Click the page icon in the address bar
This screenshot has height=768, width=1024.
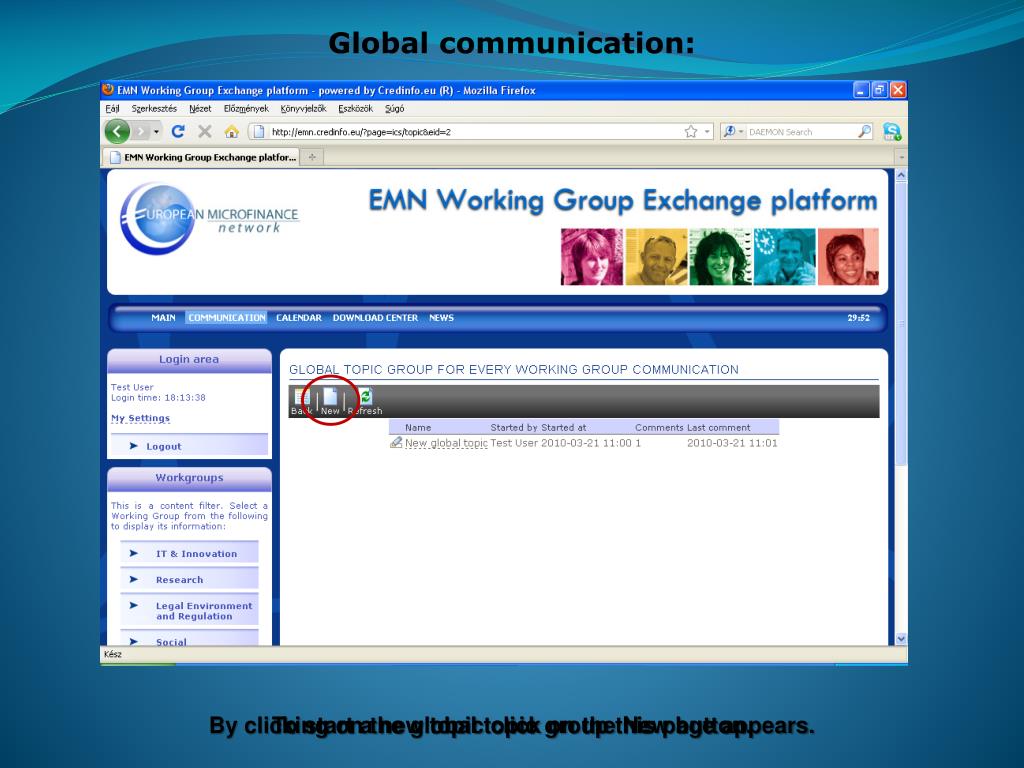click(x=259, y=132)
